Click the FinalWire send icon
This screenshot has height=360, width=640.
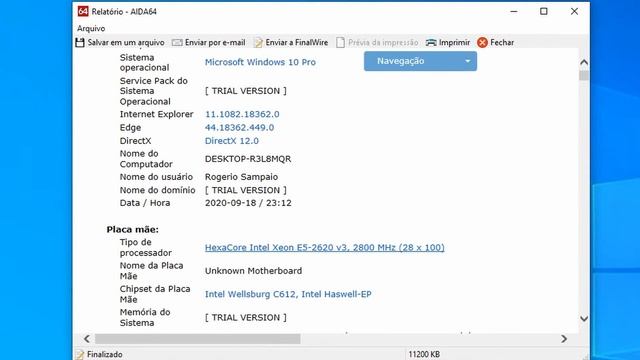pos(258,42)
